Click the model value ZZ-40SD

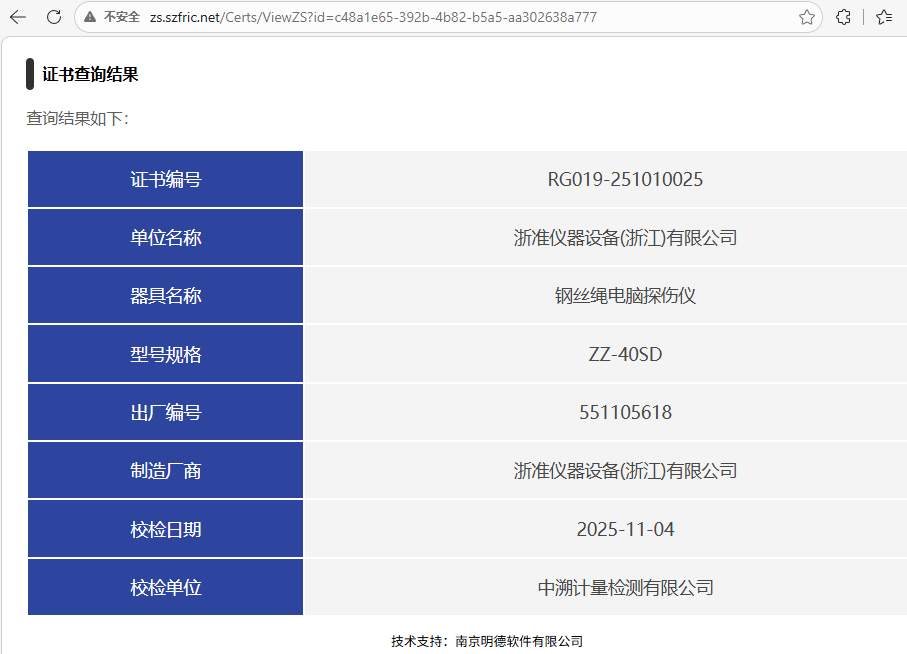pyautogui.click(x=625, y=354)
